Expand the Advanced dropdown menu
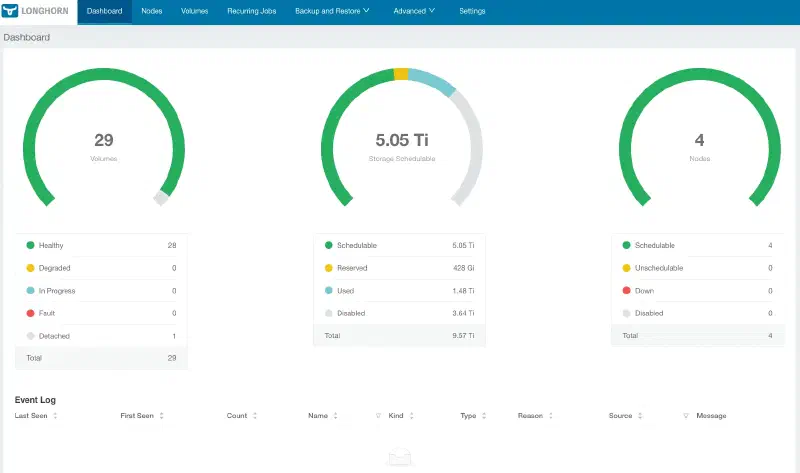This screenshot has width=800, height=473. [414, 11]
